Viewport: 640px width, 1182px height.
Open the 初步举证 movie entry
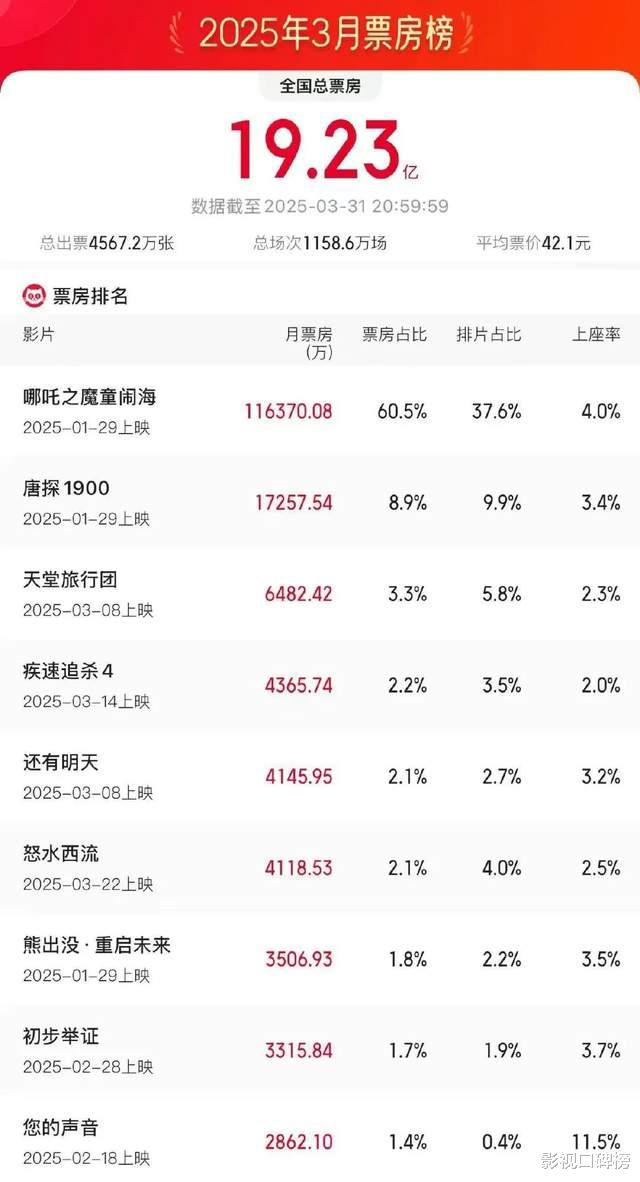[62, 1037]
